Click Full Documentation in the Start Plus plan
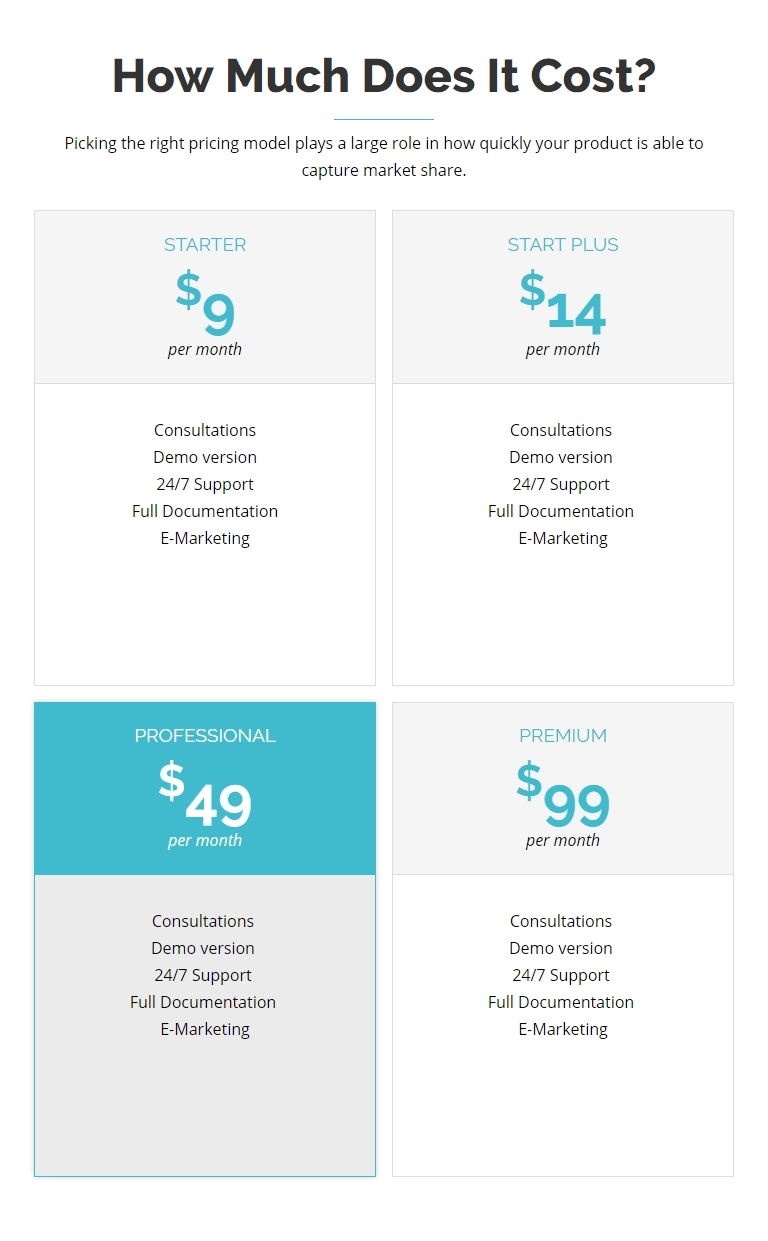 (x=561, y=511)
